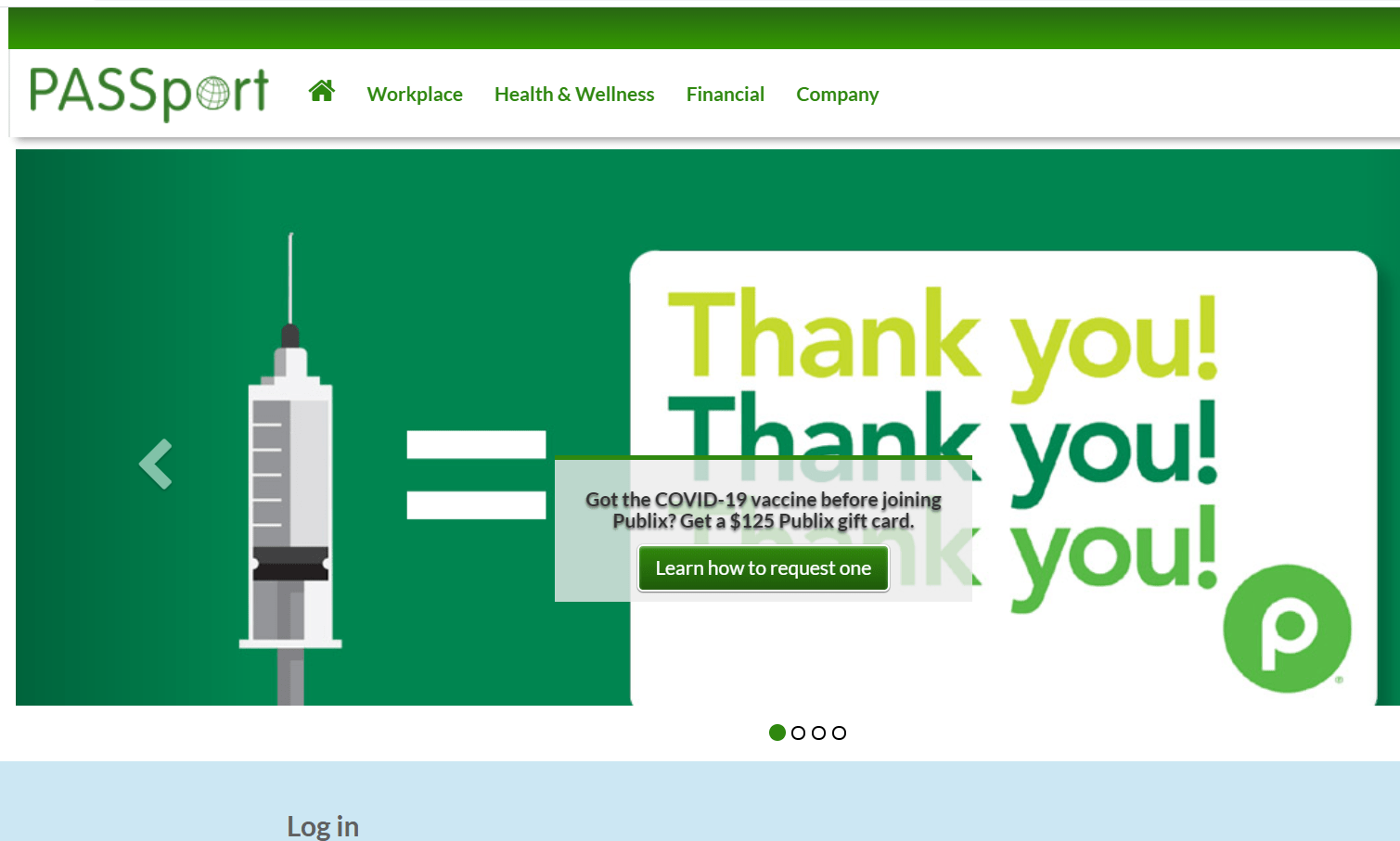The height and width of the screenshot is (841, 1400).
Task: Click the COVID-19 vaccine gift card text
Action: point(764,510)
